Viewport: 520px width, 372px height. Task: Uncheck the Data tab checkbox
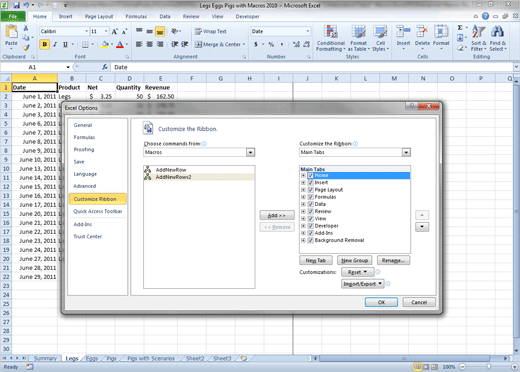[311, 204]
